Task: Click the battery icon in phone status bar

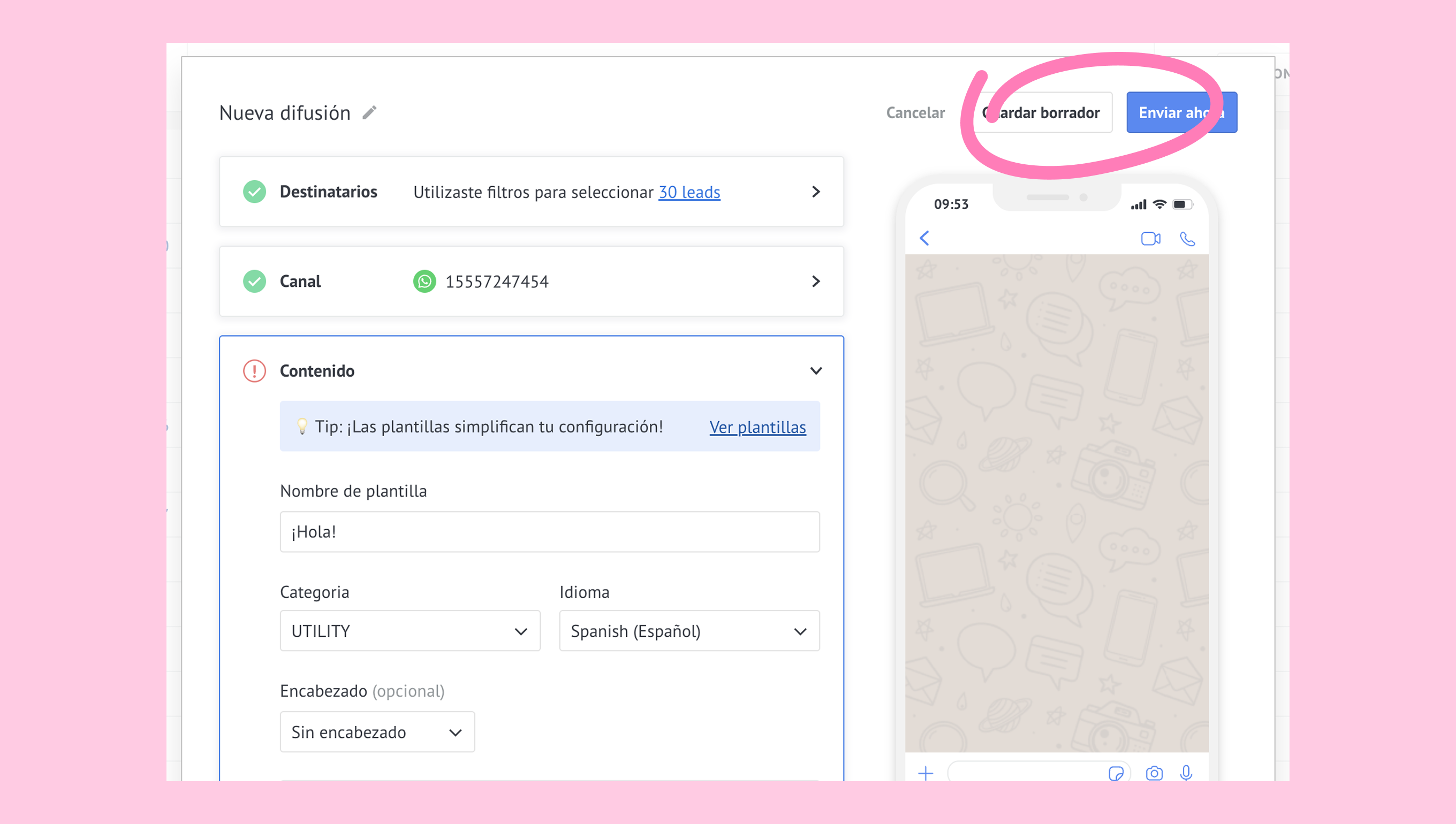Action: coord(1182,204)
